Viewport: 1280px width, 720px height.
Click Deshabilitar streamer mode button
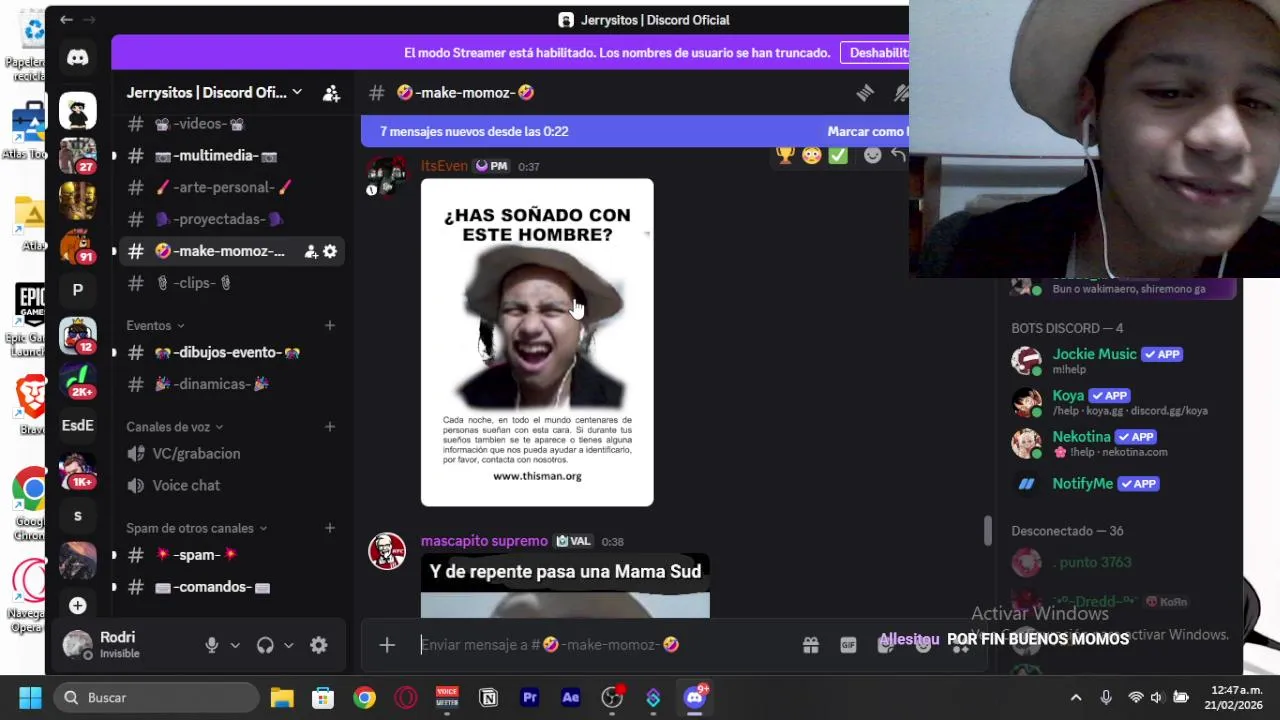coord(874,53)
